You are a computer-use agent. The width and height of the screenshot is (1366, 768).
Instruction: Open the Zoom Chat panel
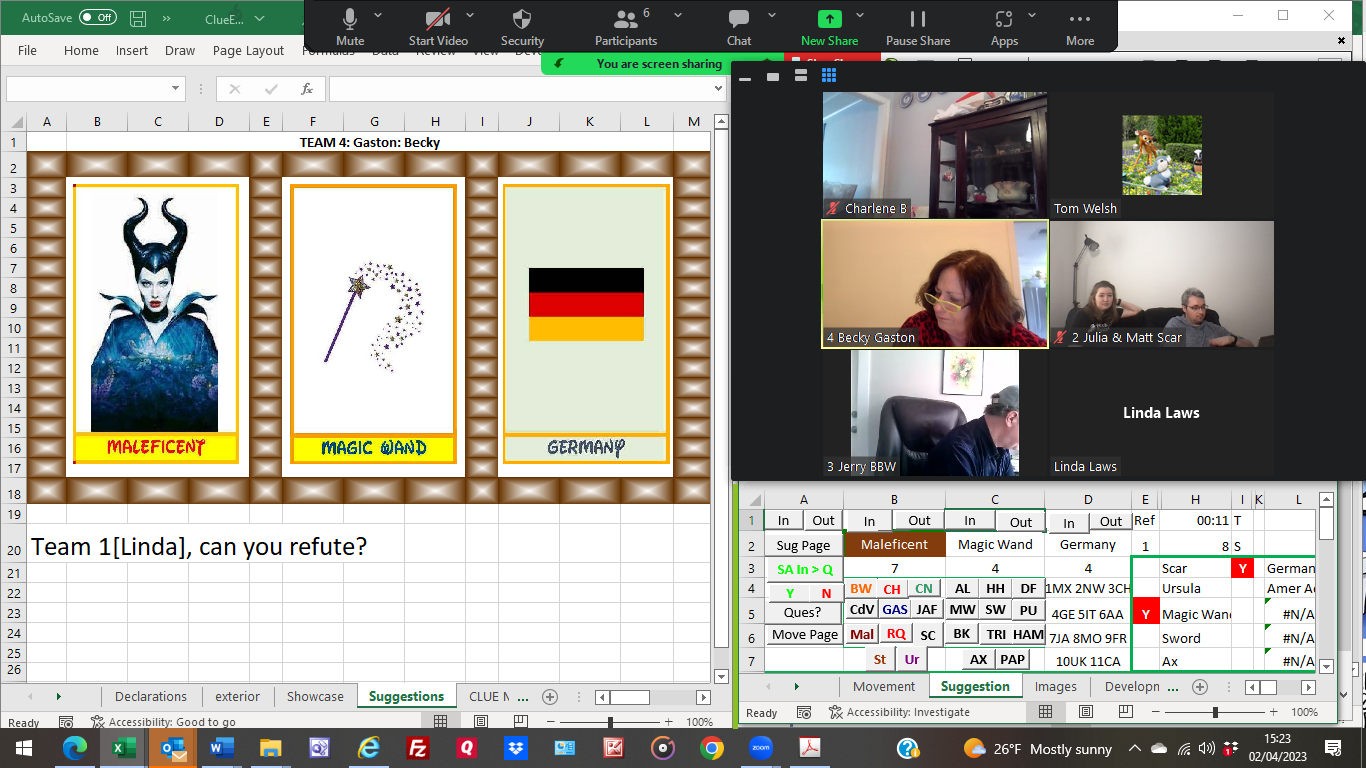[x=739, y=26]
